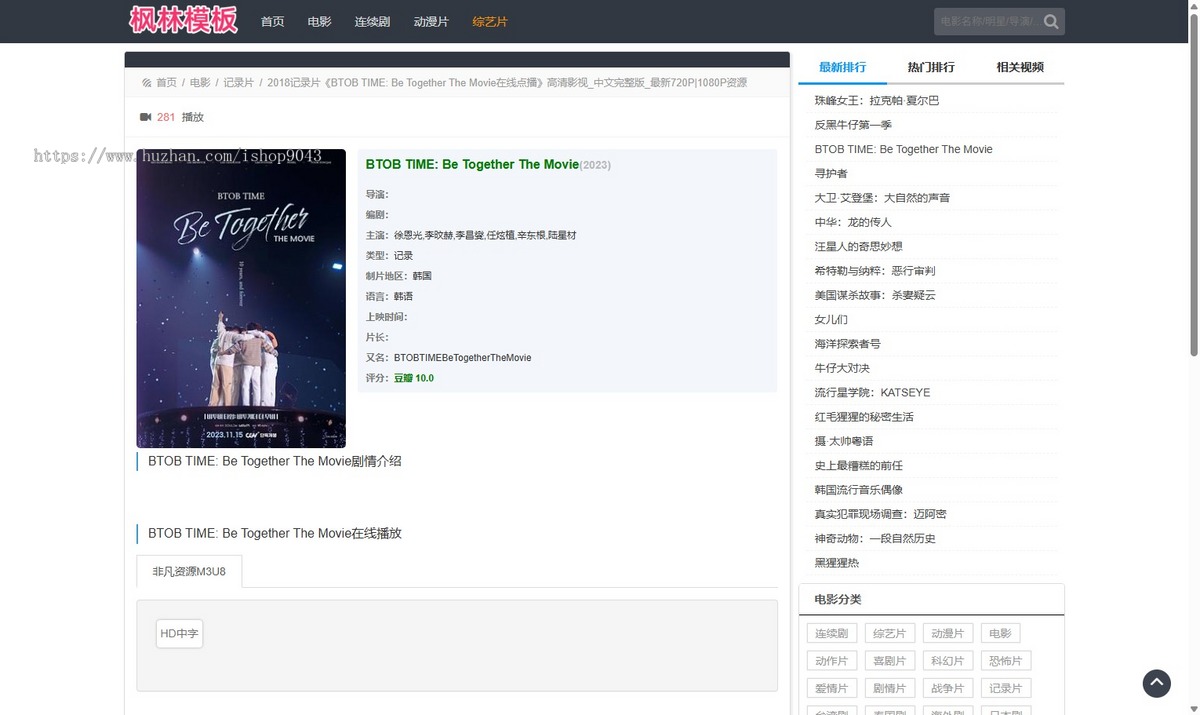Focus the movie name search field
The width and height of the screenshot is (1200, 715).
click(986, 22)
